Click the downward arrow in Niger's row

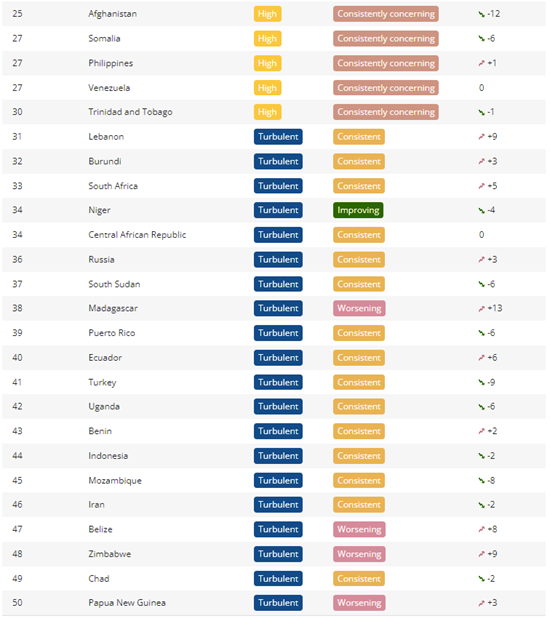pyautogui.click(x=481, y=210)
